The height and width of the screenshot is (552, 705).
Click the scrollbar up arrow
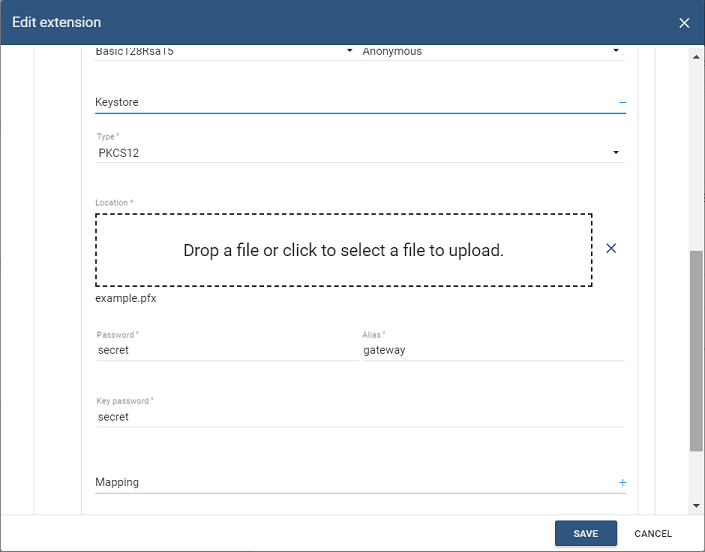[x=696, y=57]
